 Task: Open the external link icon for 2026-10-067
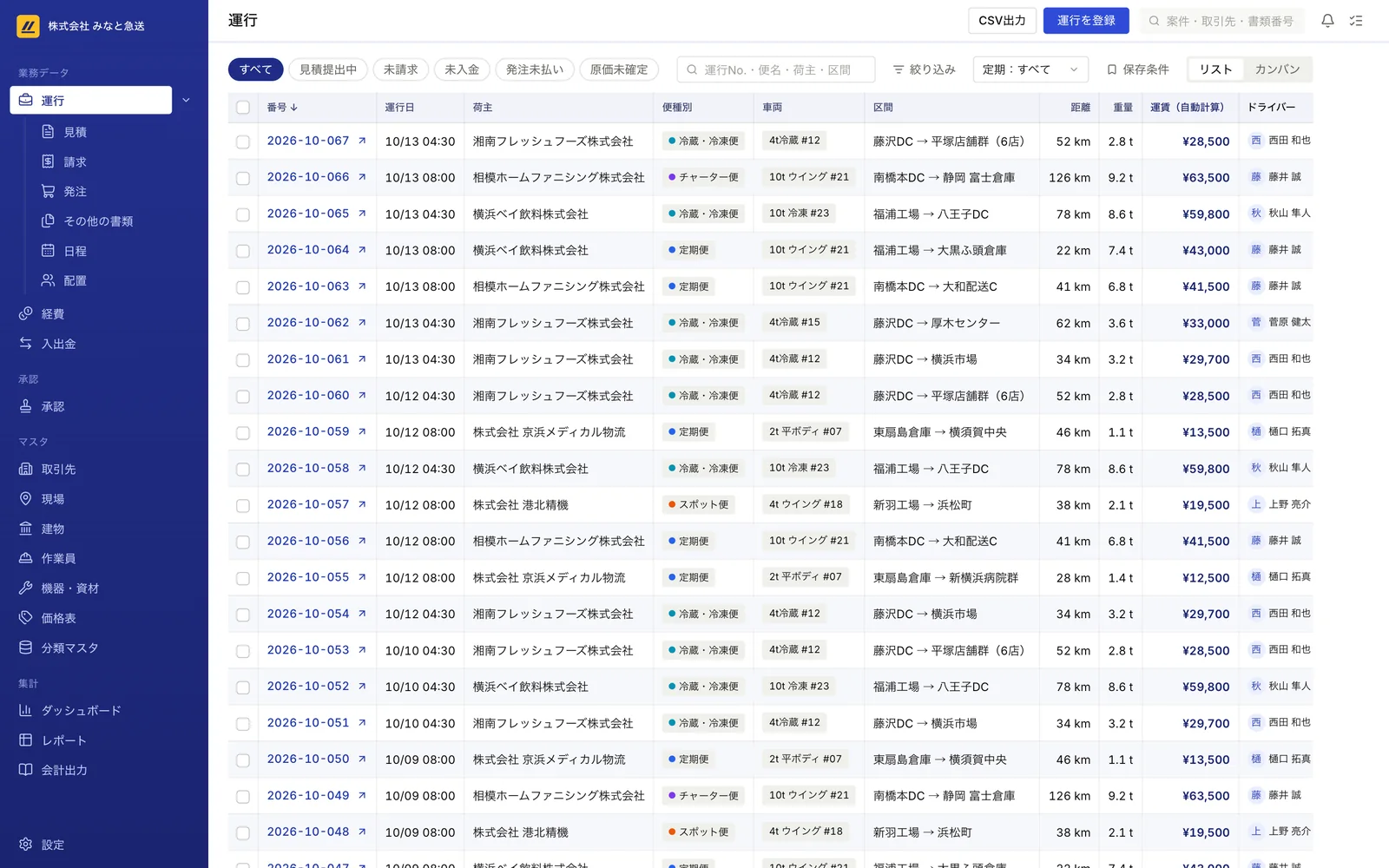click(x=362, y=141)
